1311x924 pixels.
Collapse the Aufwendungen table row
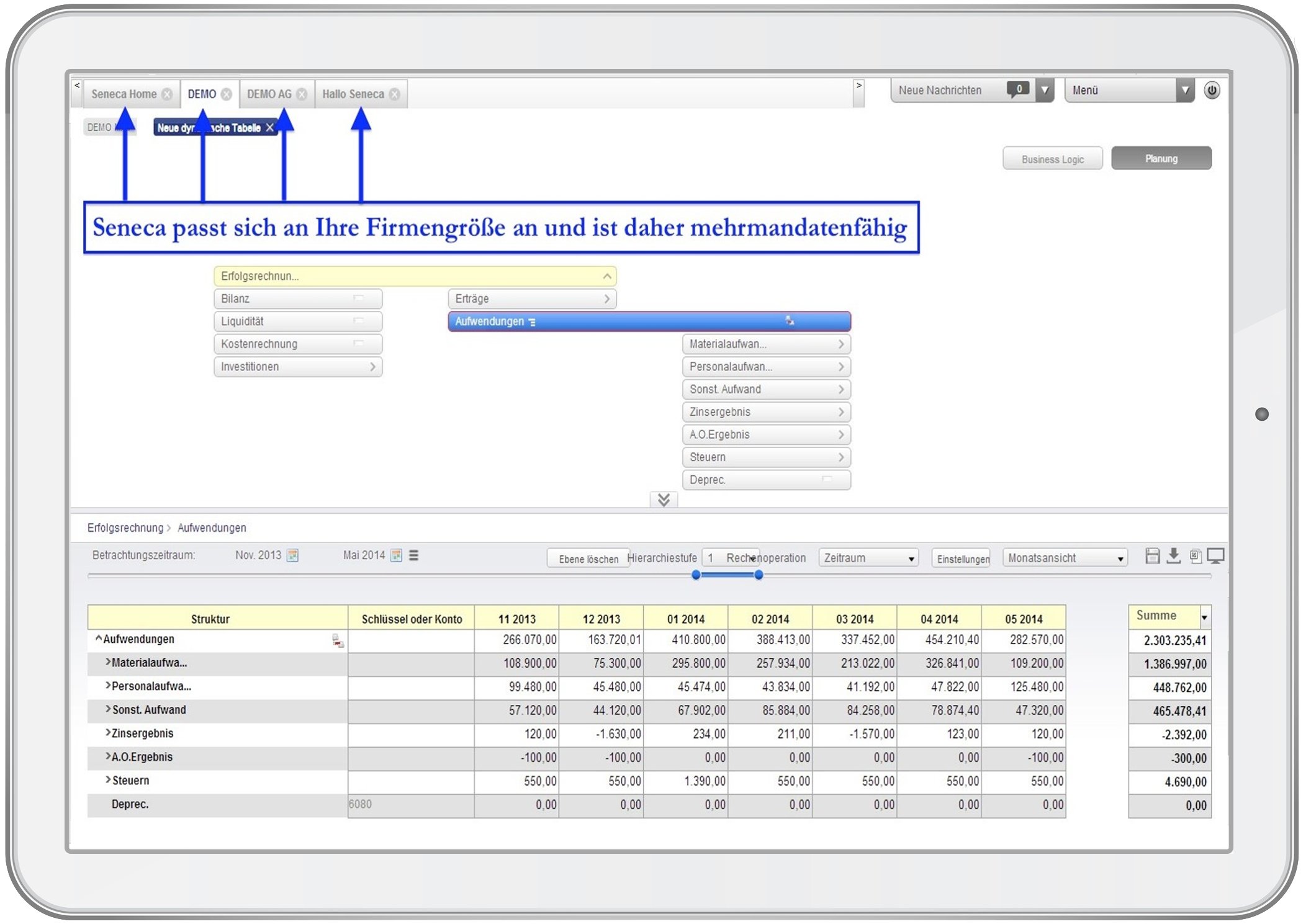tap(98, 639)
